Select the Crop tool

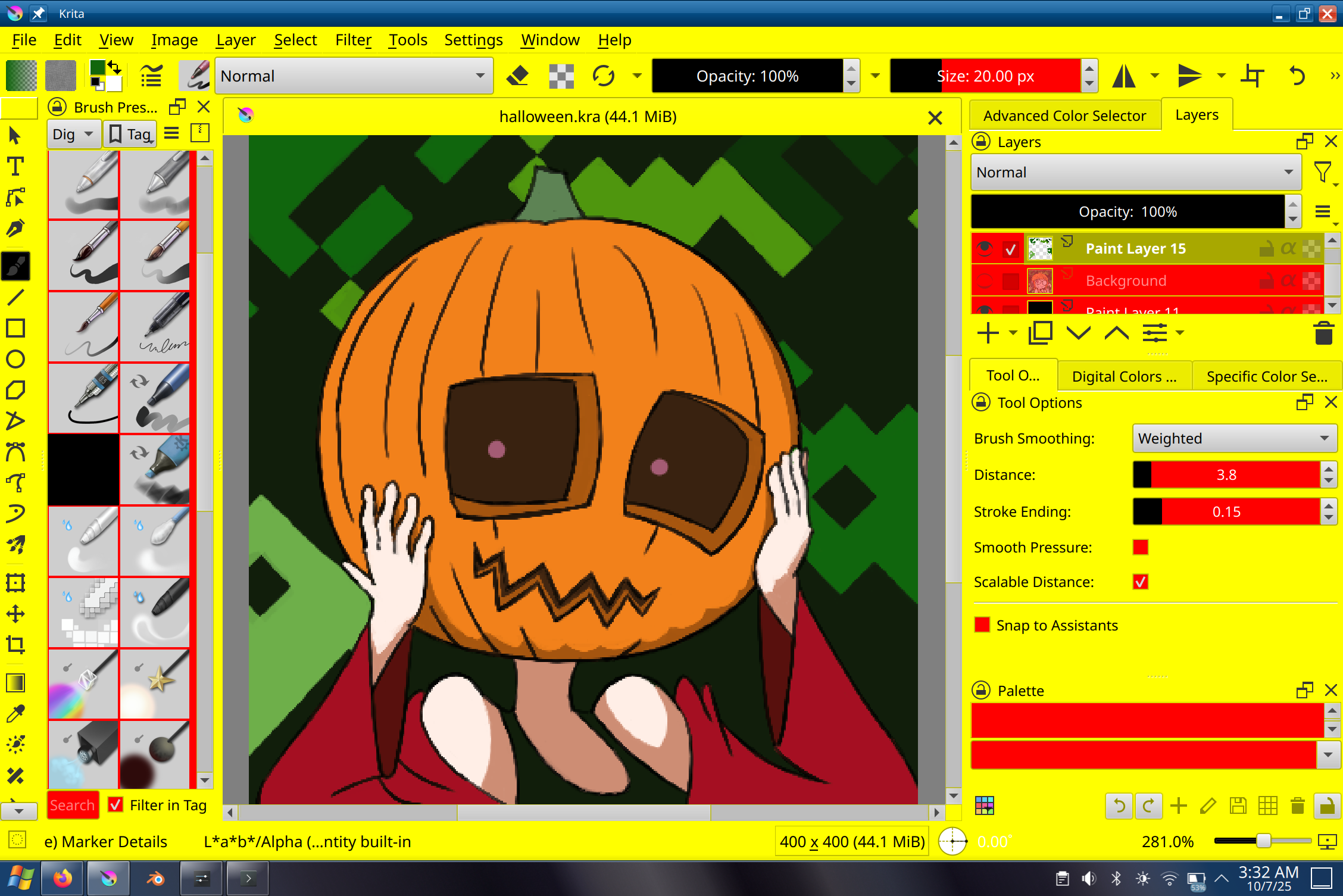pos(15,645)
